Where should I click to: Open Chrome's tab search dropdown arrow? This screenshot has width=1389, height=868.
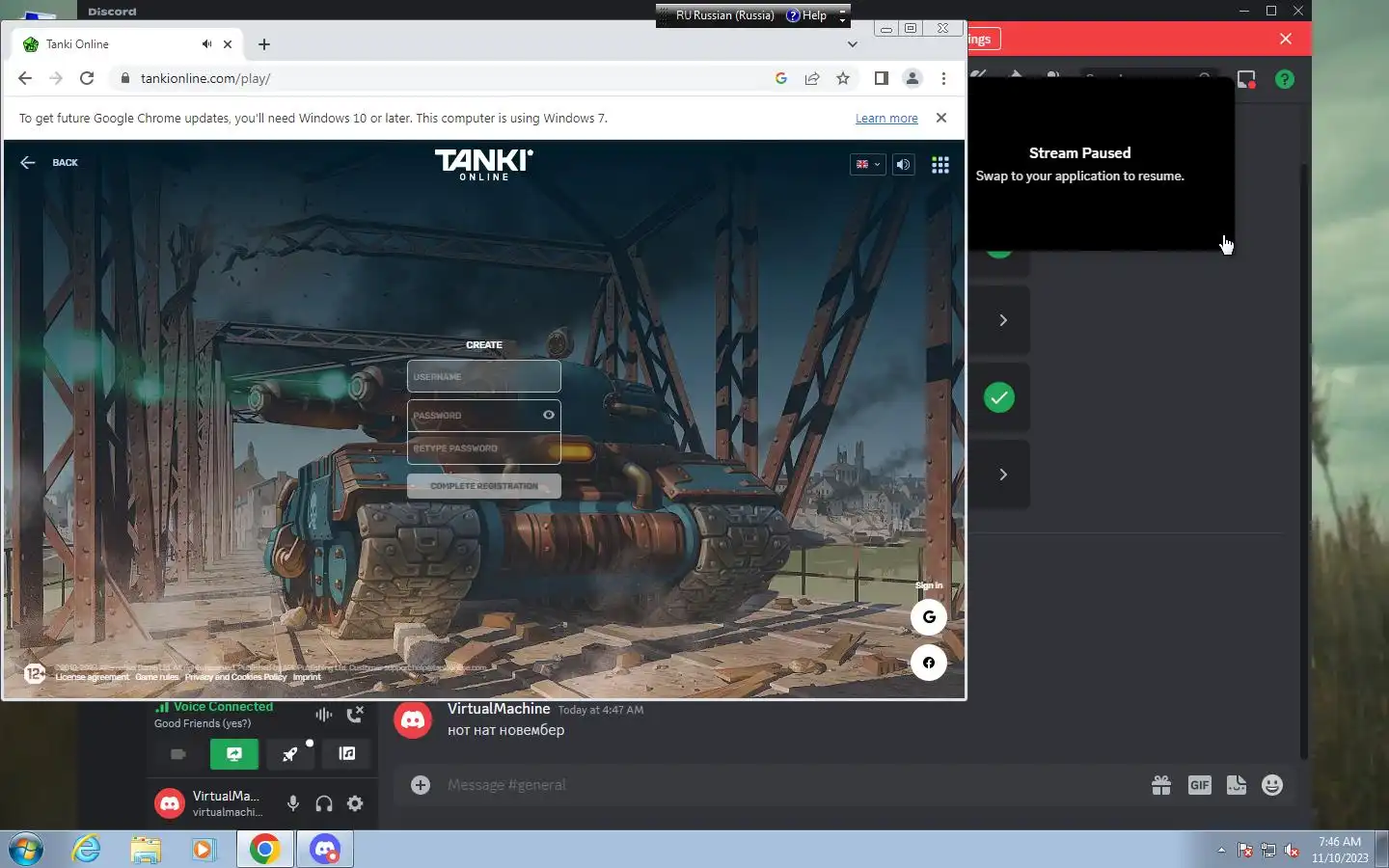click(x=852, y=44)
